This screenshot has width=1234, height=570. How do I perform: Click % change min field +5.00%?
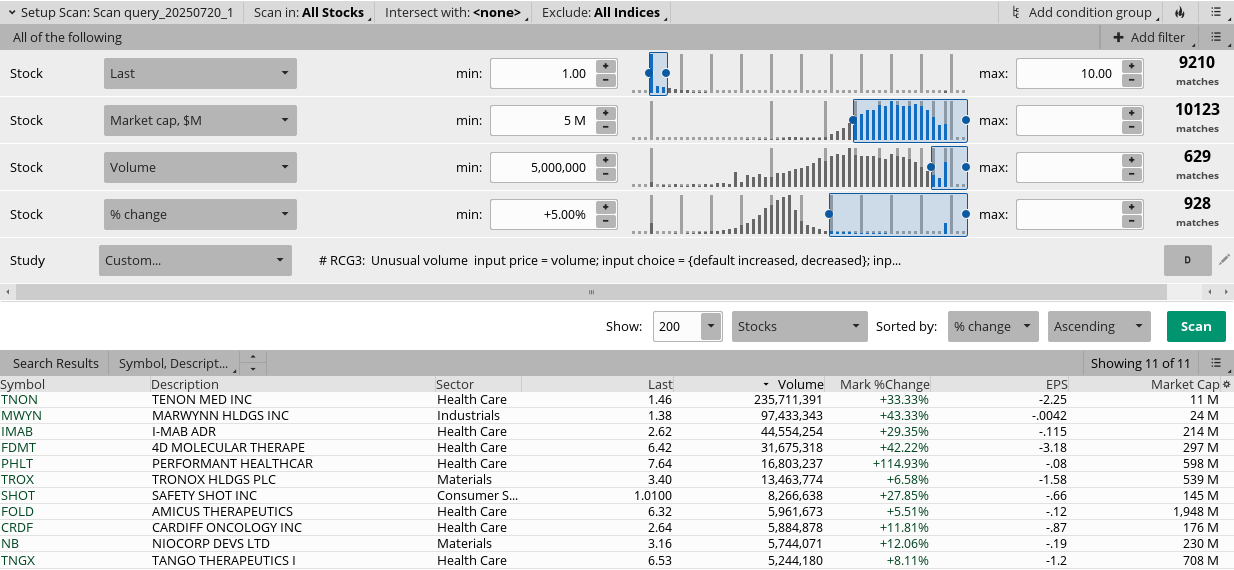(541, 214)
